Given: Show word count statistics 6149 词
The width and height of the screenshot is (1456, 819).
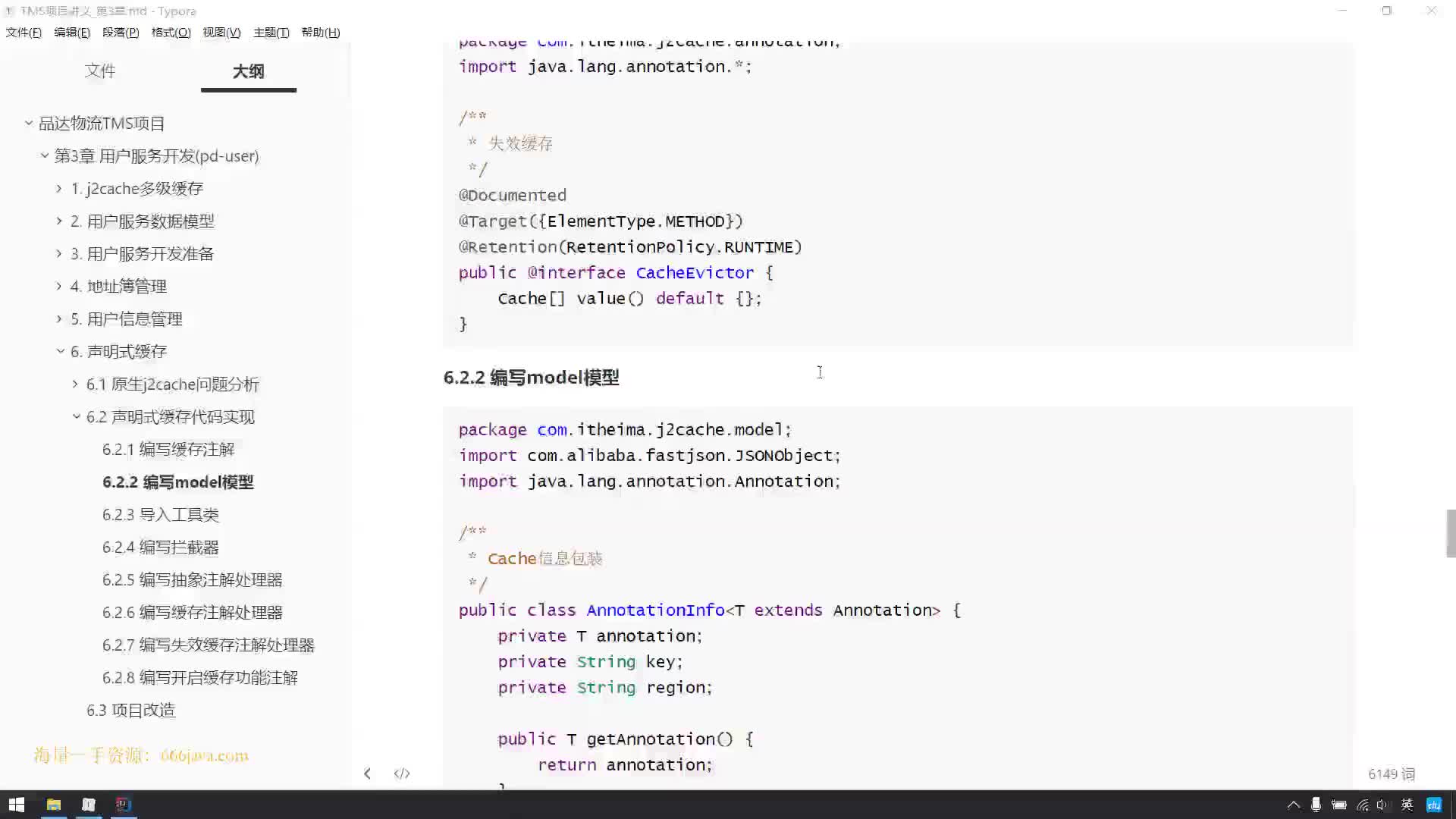Looking at the screenshot, I should (1392, 773).
